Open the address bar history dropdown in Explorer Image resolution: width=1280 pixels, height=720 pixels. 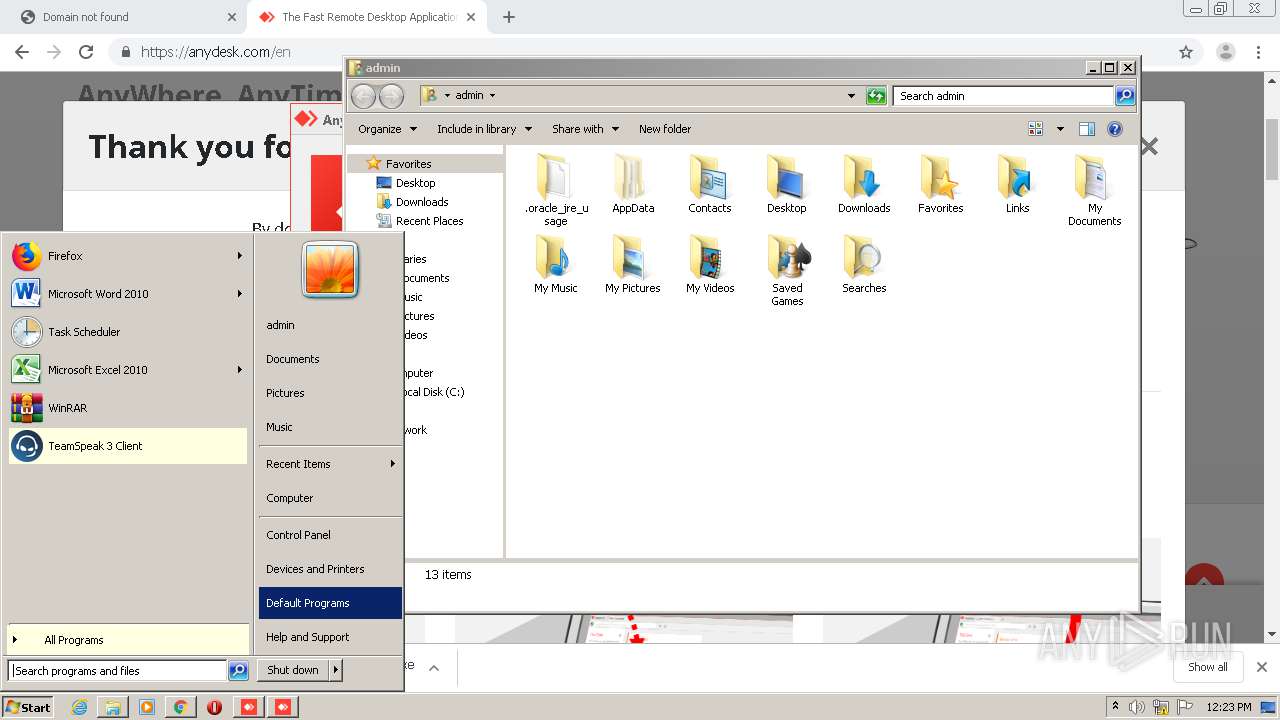coord(851,96)
